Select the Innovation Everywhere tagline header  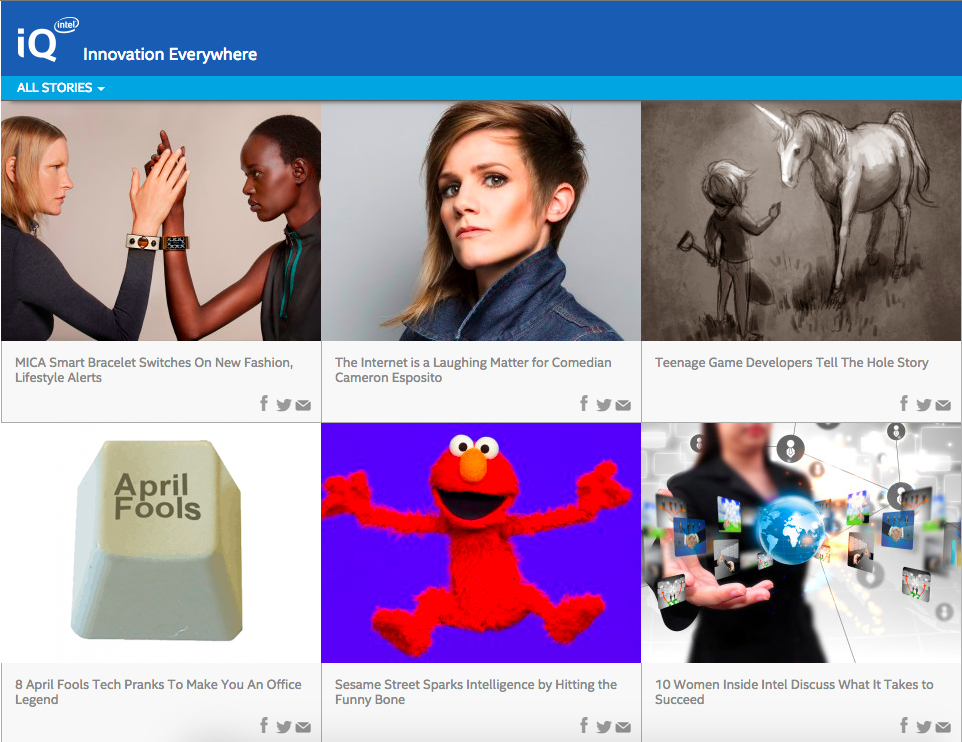(170, 55)
